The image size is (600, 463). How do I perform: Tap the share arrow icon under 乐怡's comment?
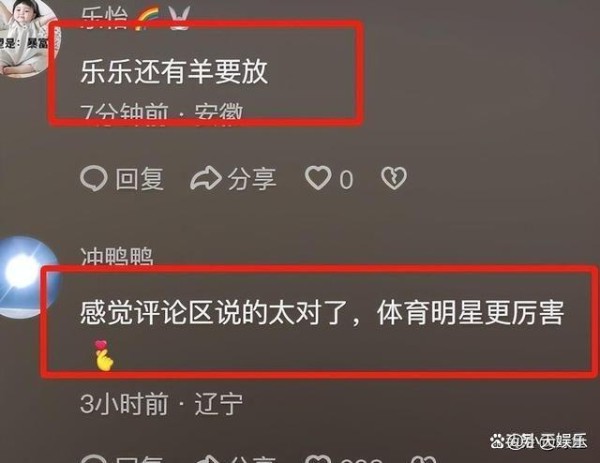pos(206,179)
